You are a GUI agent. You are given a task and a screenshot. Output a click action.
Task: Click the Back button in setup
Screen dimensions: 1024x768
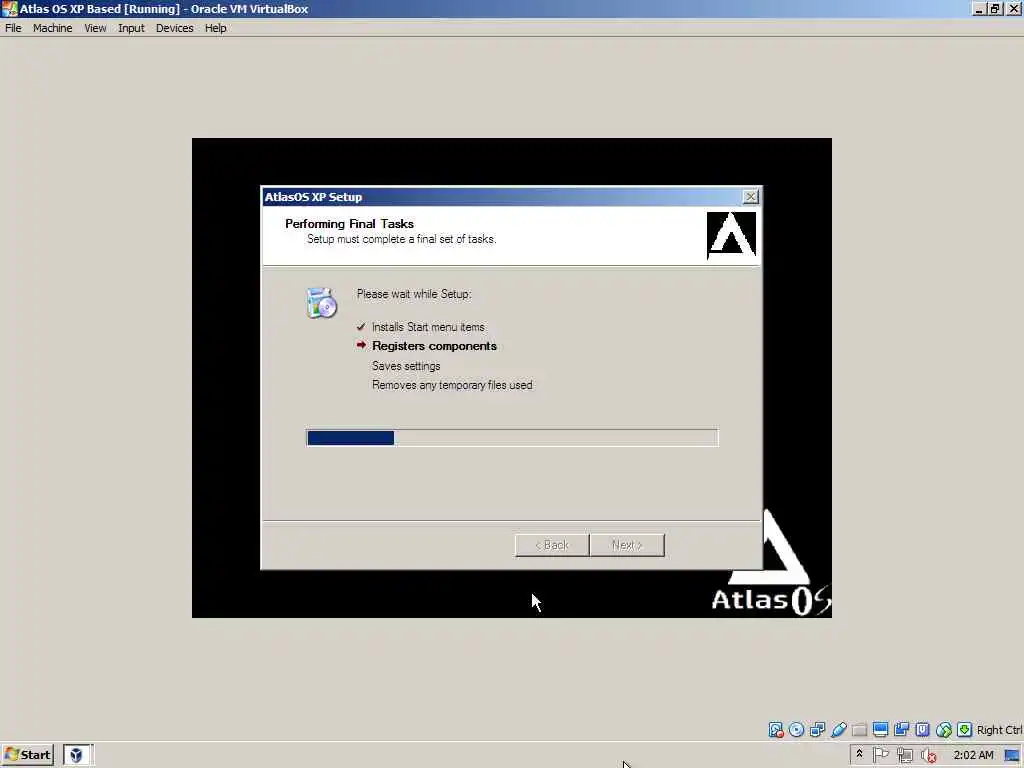[x=552, y=545]
